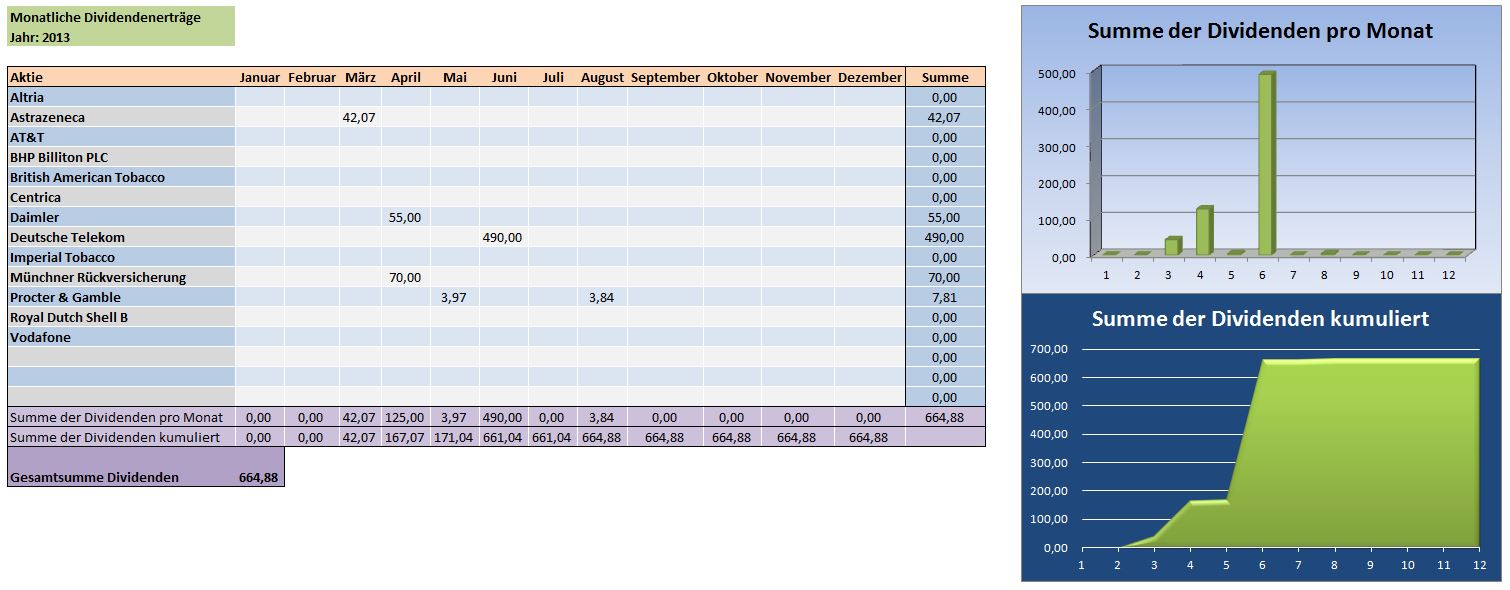The height and width of the screenshot is (590, 1510).
Task: Select the 'Royal Dutch Shell B' row label
Action: (121, 317)
